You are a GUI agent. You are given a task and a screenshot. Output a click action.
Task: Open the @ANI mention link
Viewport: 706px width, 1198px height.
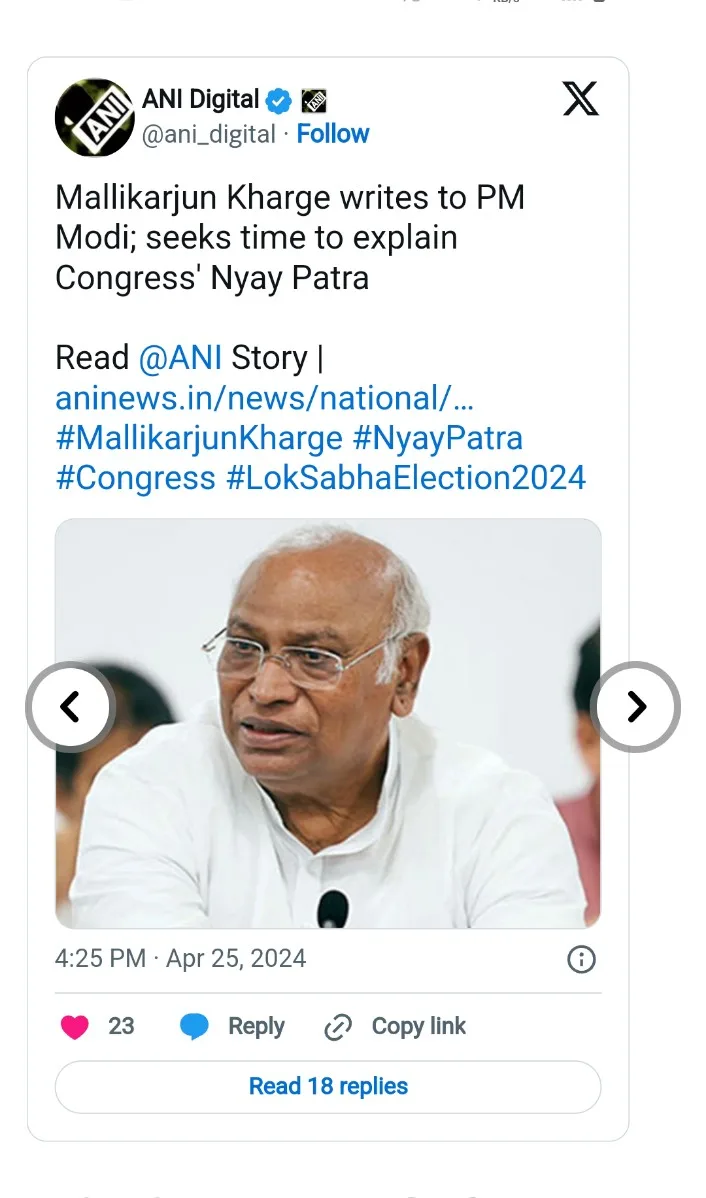[x=180, y=358]
